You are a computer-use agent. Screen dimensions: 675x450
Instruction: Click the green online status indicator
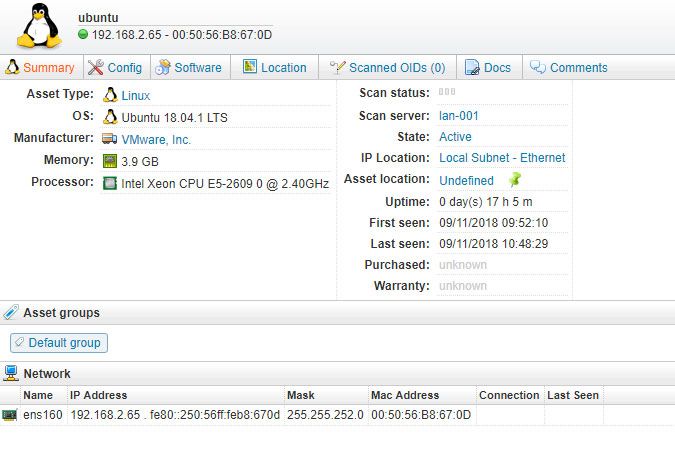point(83,35)
